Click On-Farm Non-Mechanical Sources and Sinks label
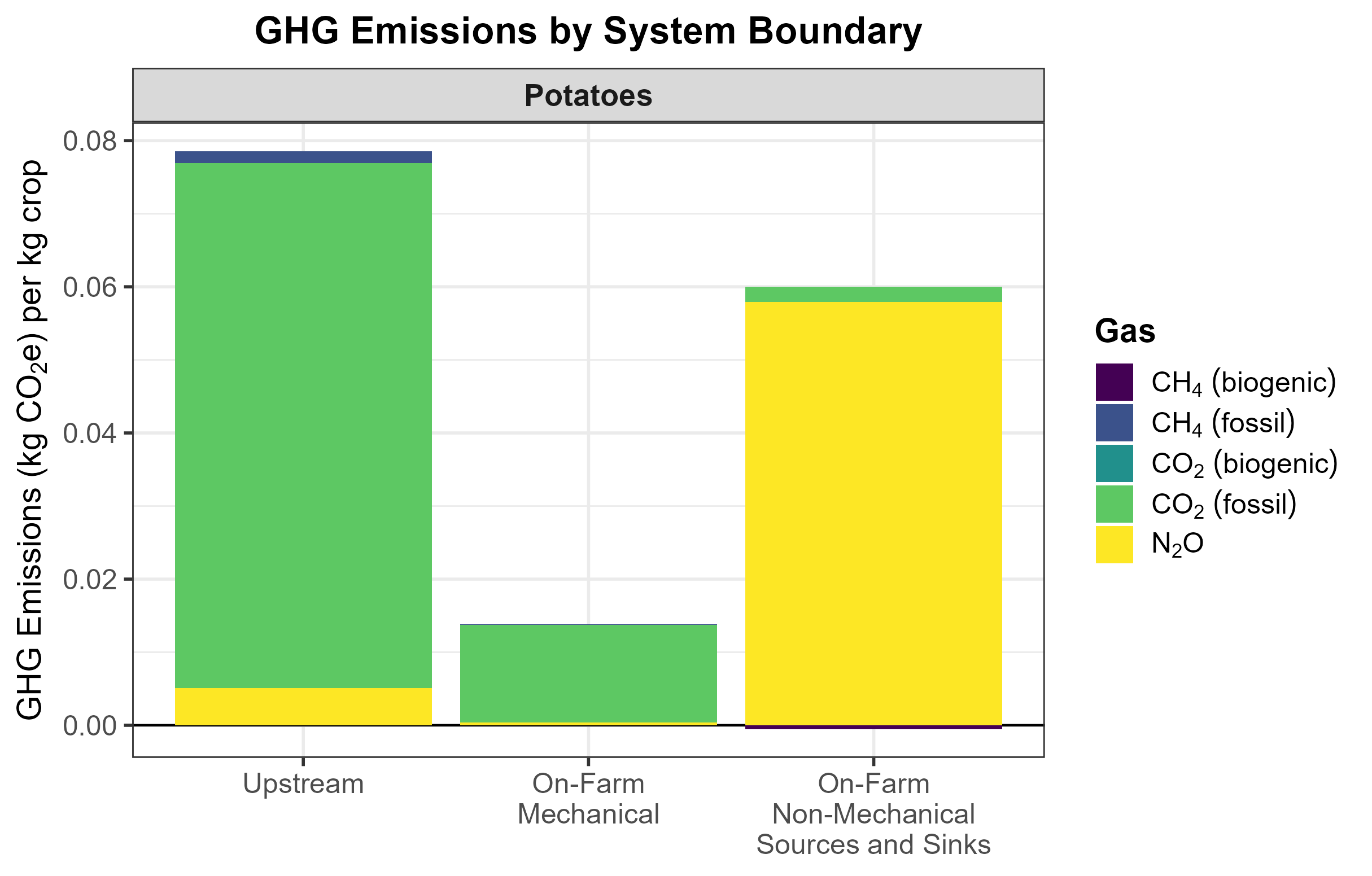The height and width of the screenshot is (876, 1372). click(873, 814)
